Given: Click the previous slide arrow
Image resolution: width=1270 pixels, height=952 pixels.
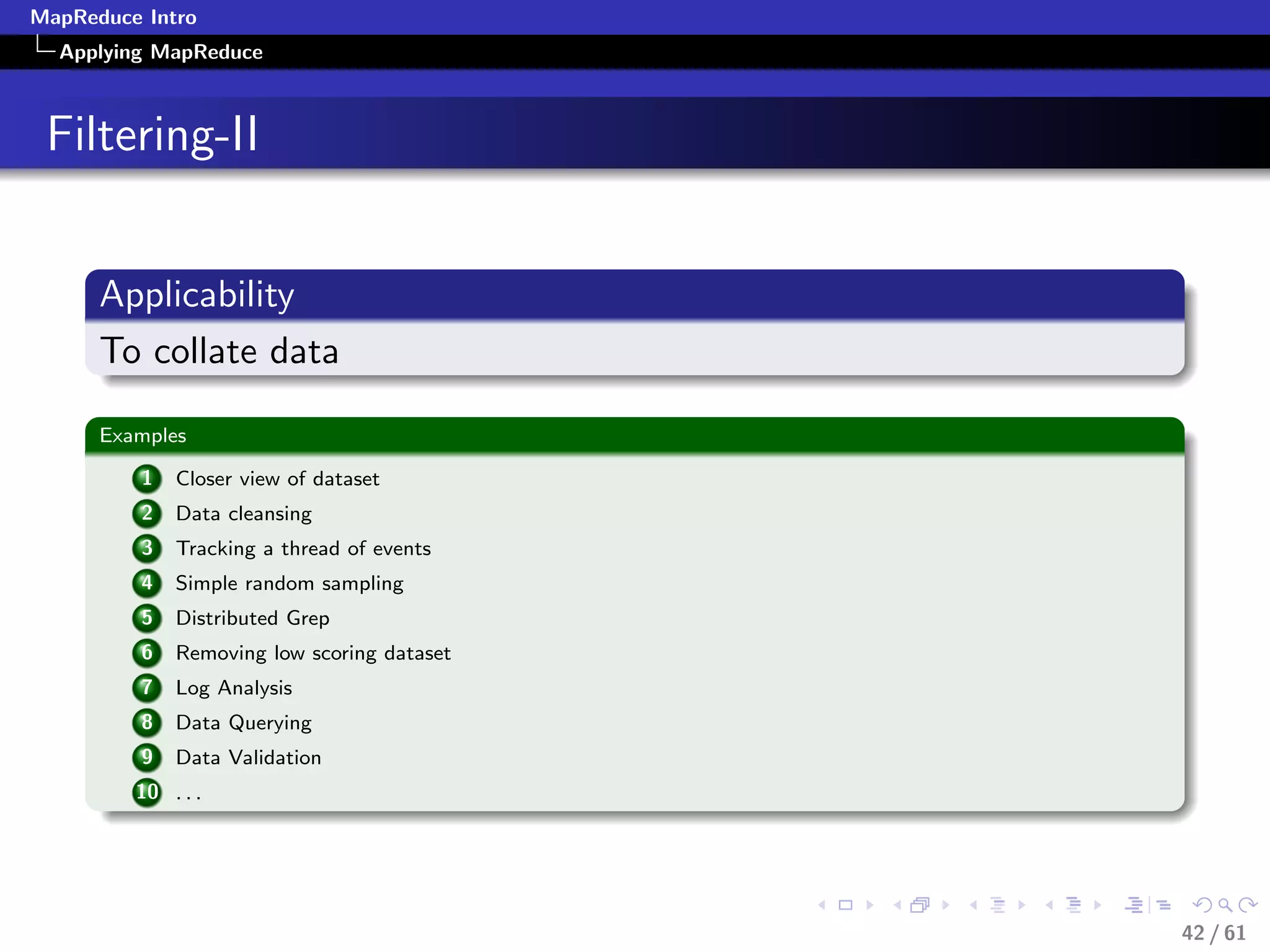Looking at the screenshot, I should pos(822,906).
